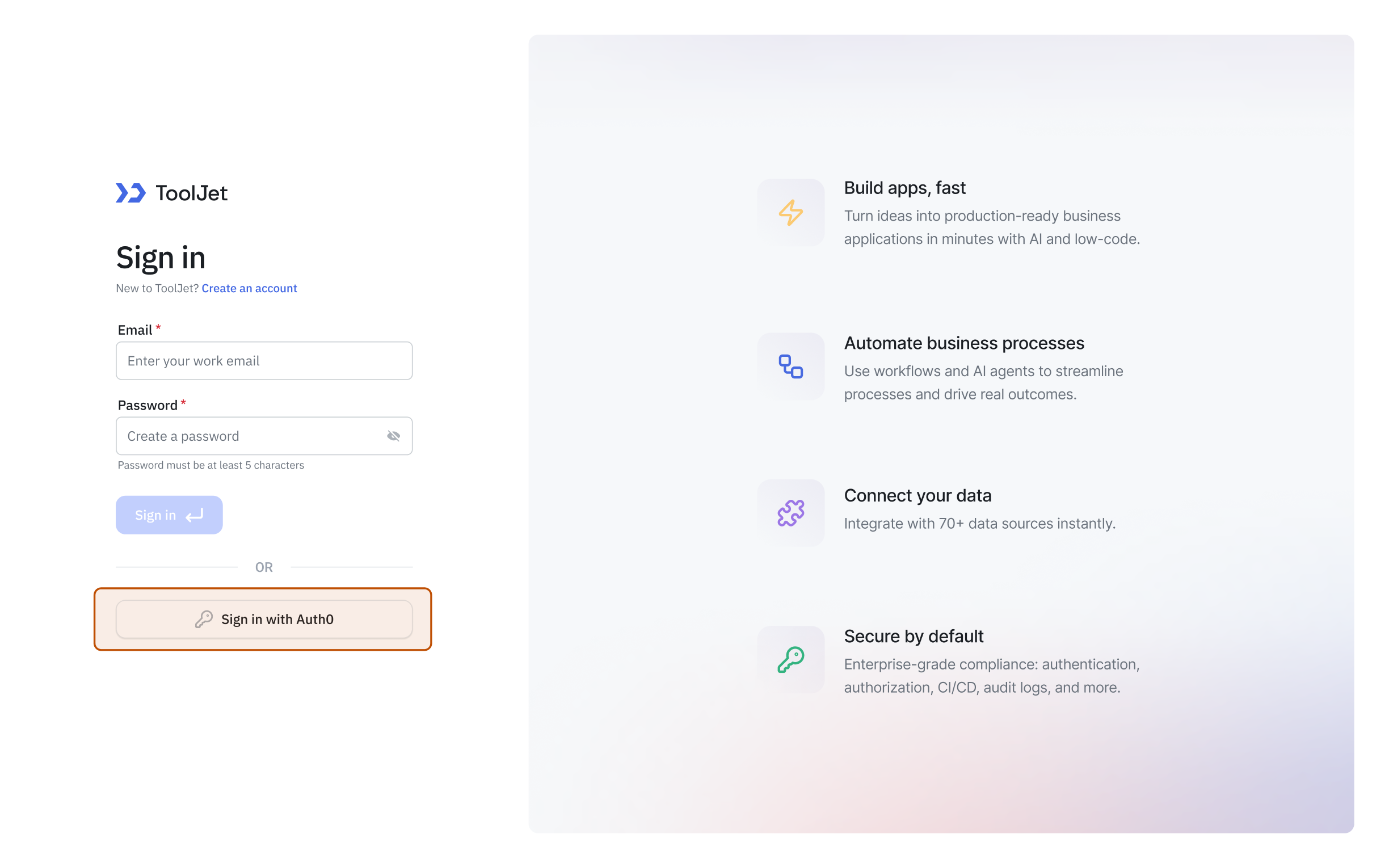Click the Secure by default heading

[913, 636]
